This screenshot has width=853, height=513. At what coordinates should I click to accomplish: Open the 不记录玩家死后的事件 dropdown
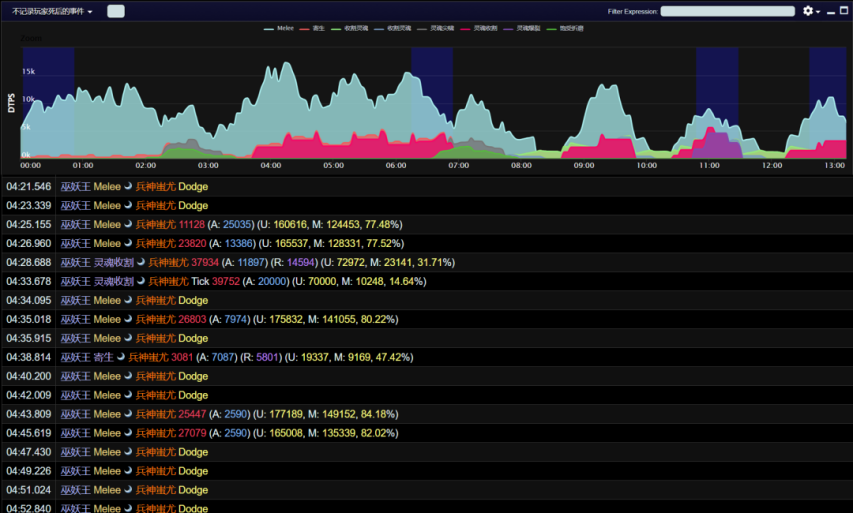[52, 11]
